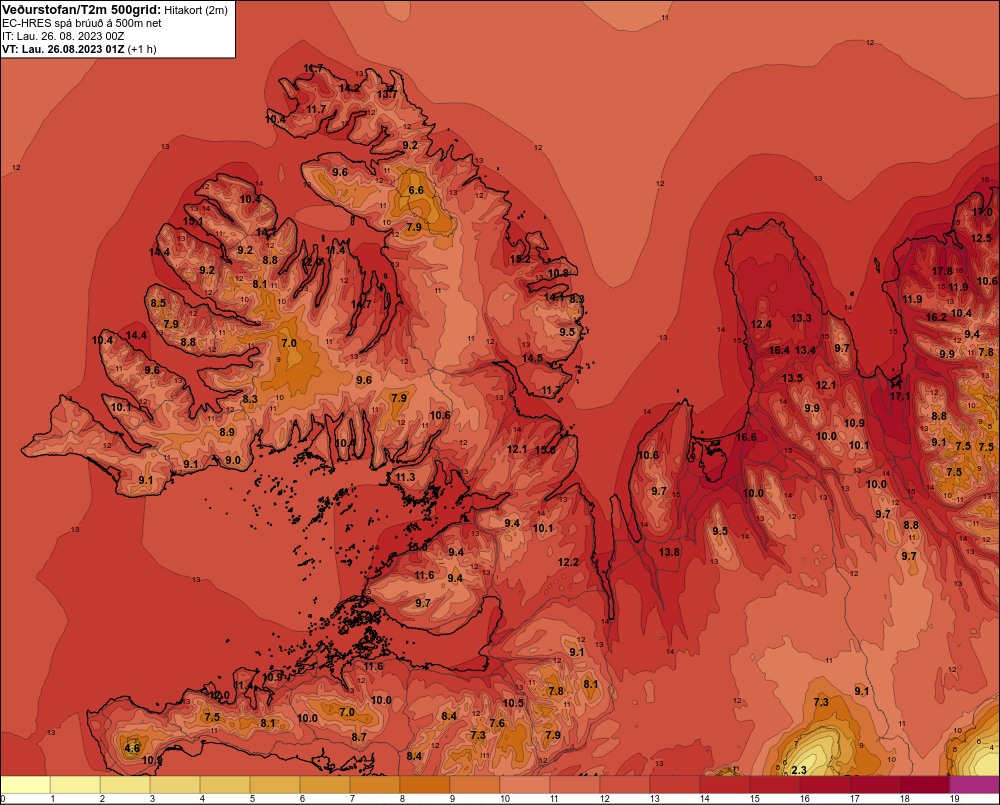Click the title 'Veðurstofan/T2m 500grid: Hitakort (2m)'

tap(115, 10)
